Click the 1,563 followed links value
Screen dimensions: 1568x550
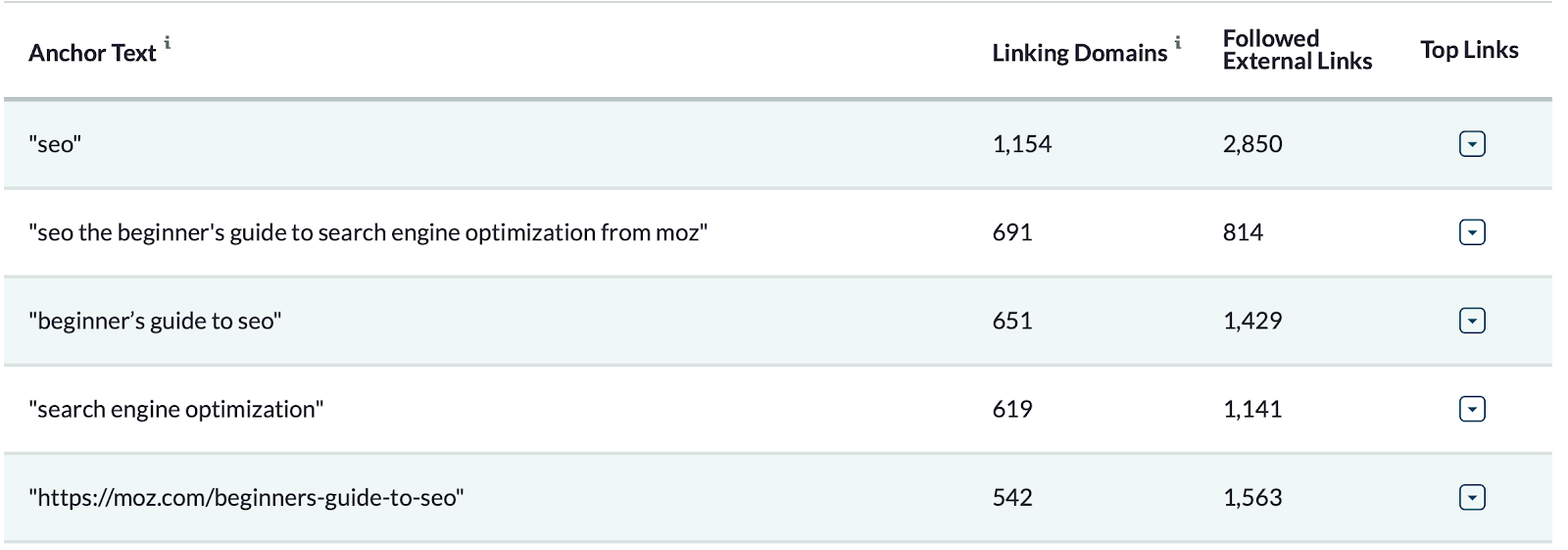tap(1251, 497)
